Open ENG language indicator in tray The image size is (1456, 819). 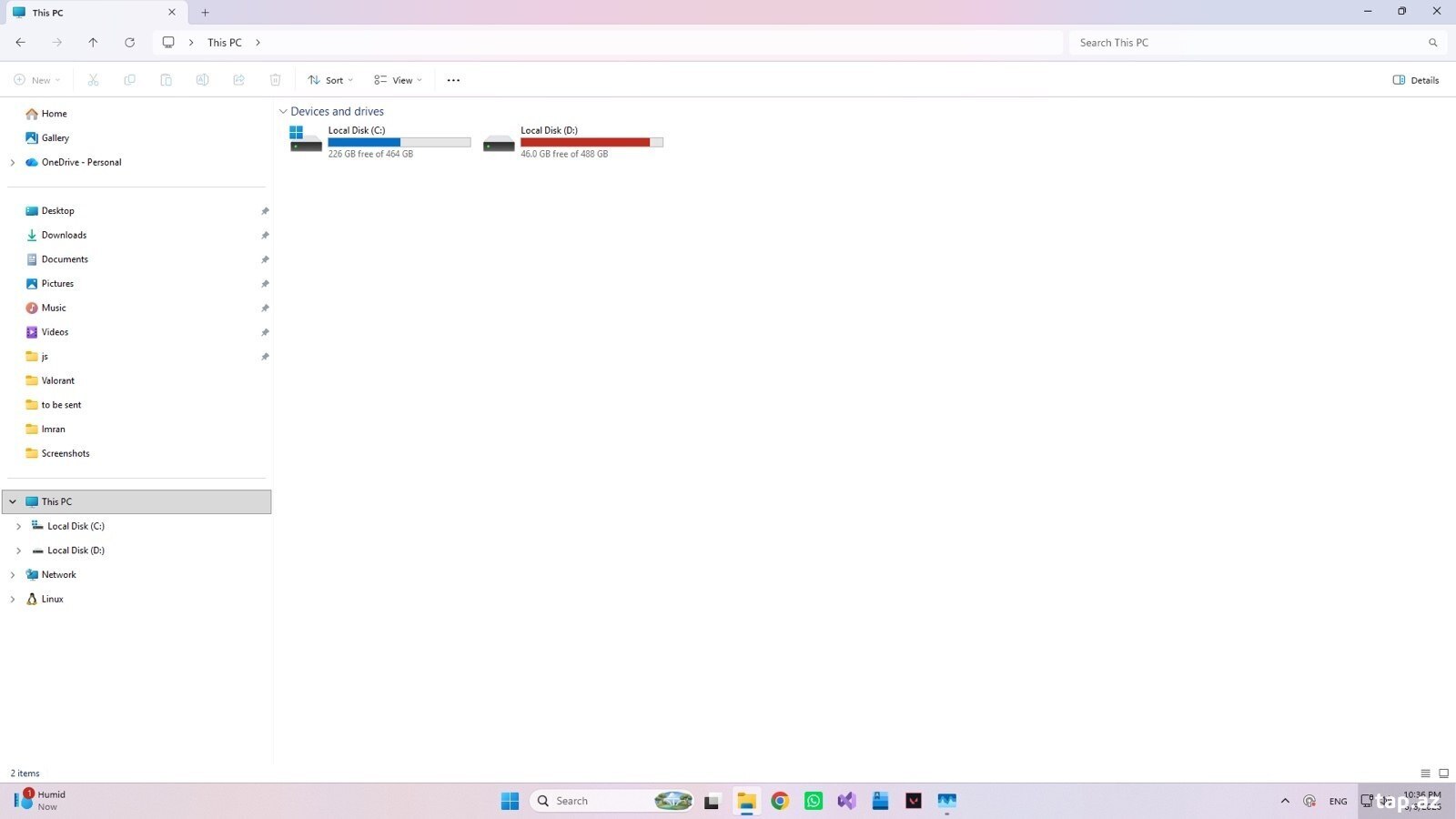(x=1338, y=802)
